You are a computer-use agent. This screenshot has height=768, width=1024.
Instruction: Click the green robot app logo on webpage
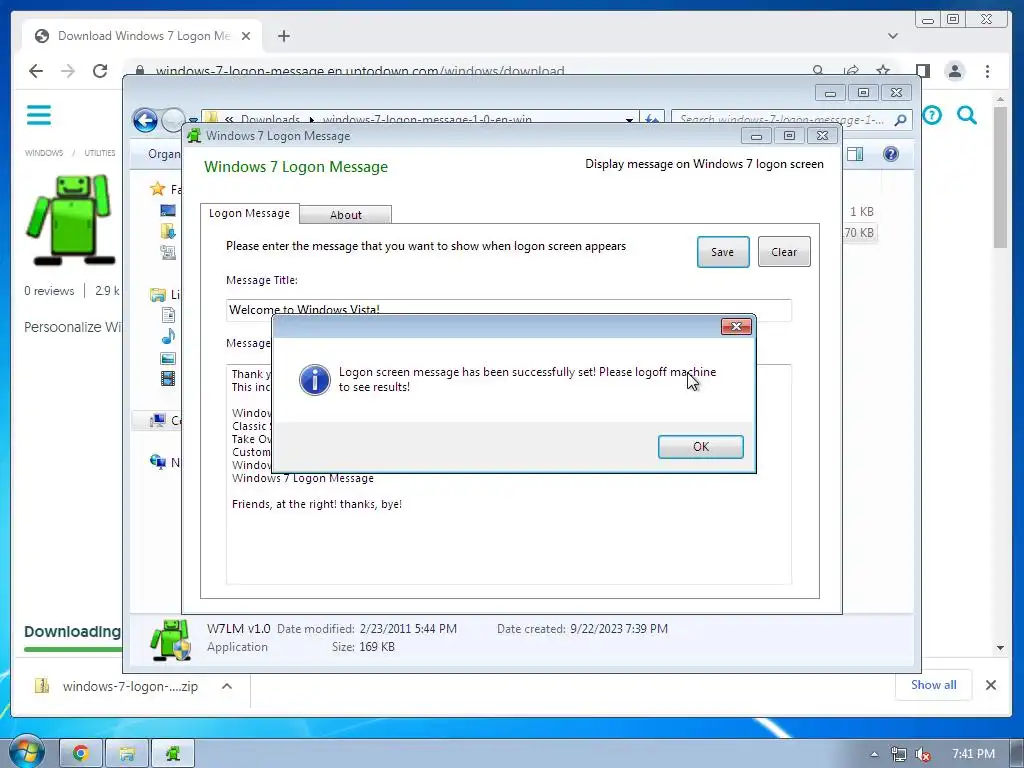pyautogui.click(x=69, y=219)
